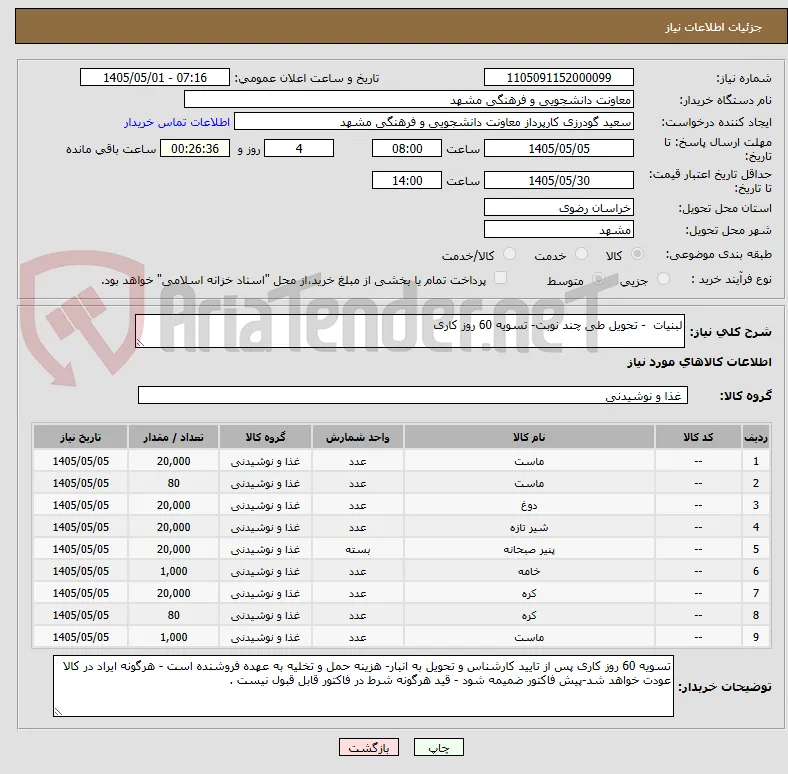Click the نام کالا column header
This screenshot has height=774, width=788.
click(529, 437)
